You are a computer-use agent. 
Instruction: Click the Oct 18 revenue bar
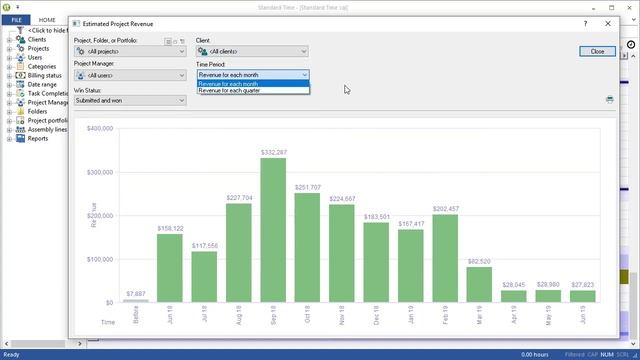(307, 248)
